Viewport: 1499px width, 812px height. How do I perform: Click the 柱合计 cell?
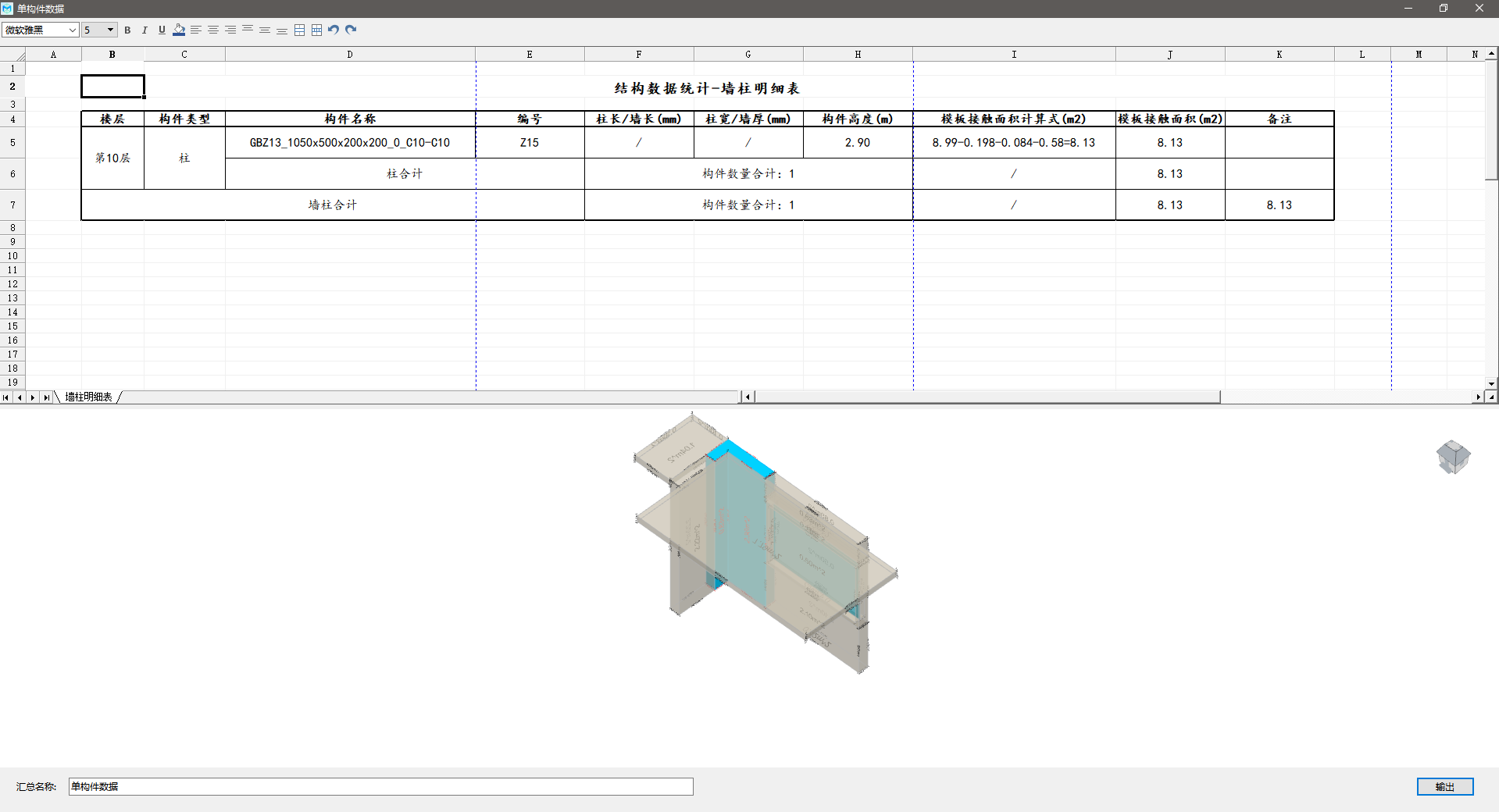pos(405,173)
